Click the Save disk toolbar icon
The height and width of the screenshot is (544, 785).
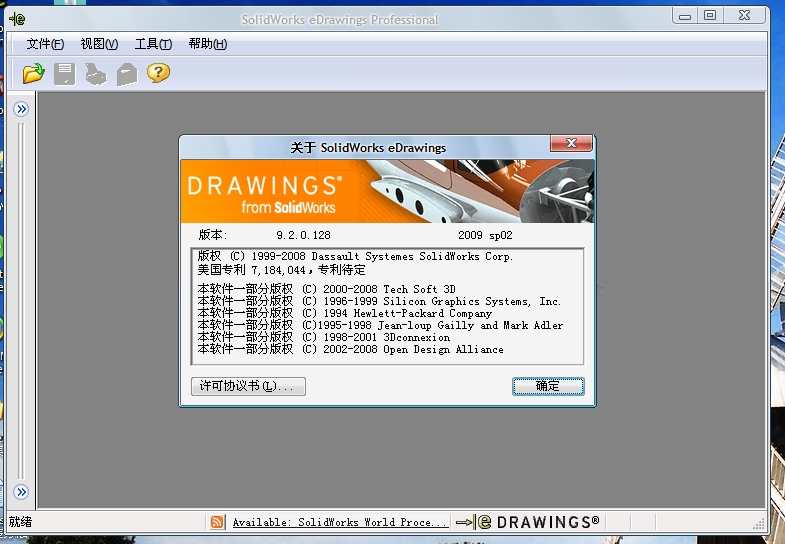point(65,74)
